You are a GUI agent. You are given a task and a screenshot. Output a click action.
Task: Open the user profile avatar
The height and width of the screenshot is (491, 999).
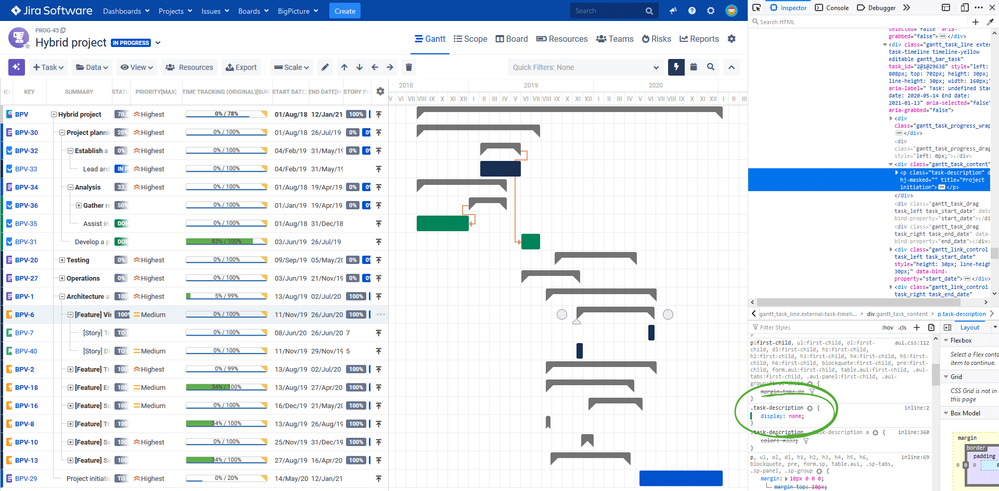[731, 11]
